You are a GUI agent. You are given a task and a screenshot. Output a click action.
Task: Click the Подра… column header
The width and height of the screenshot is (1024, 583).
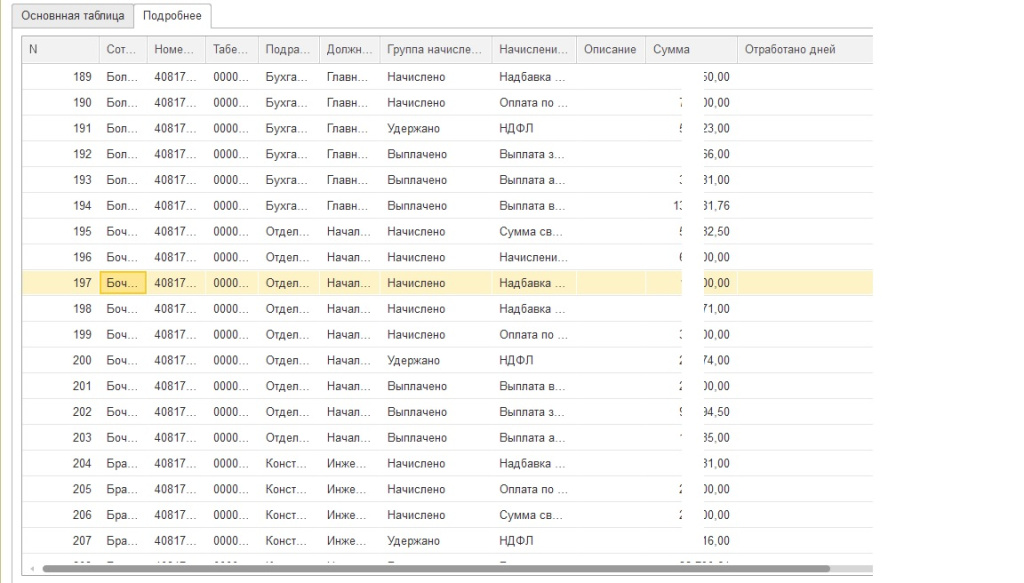coord(288,50)
